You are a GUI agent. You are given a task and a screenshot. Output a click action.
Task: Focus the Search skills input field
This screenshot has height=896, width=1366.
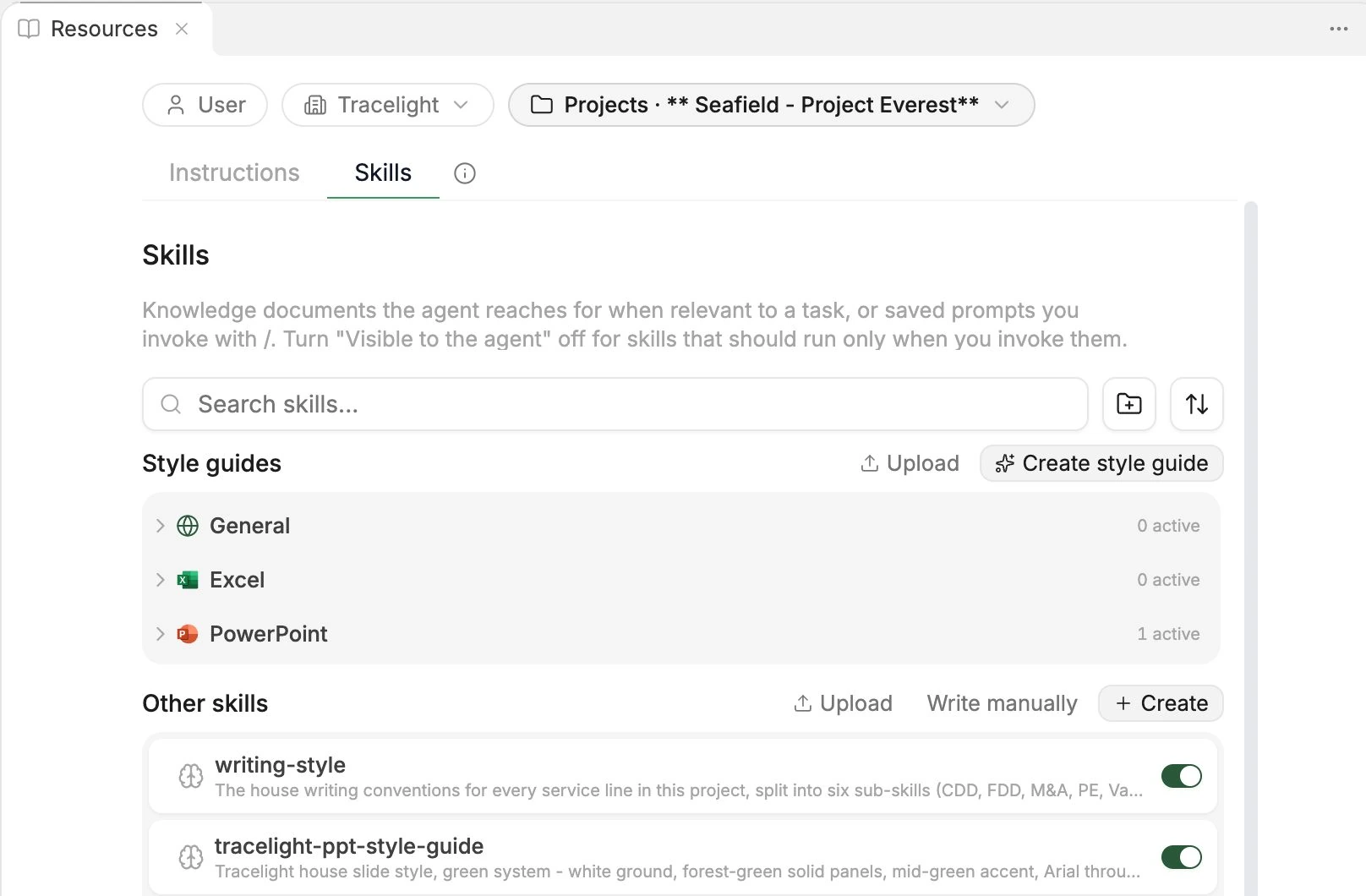[615, 404]
